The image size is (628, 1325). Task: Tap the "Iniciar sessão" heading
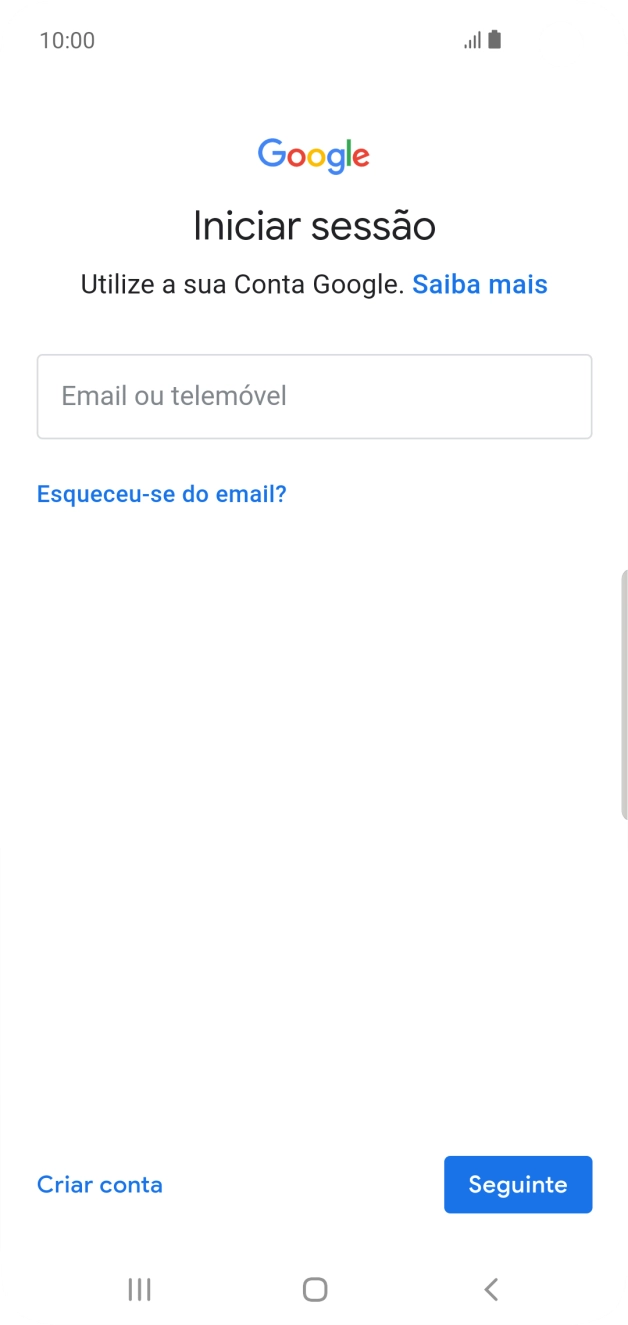tap(314, 225)
